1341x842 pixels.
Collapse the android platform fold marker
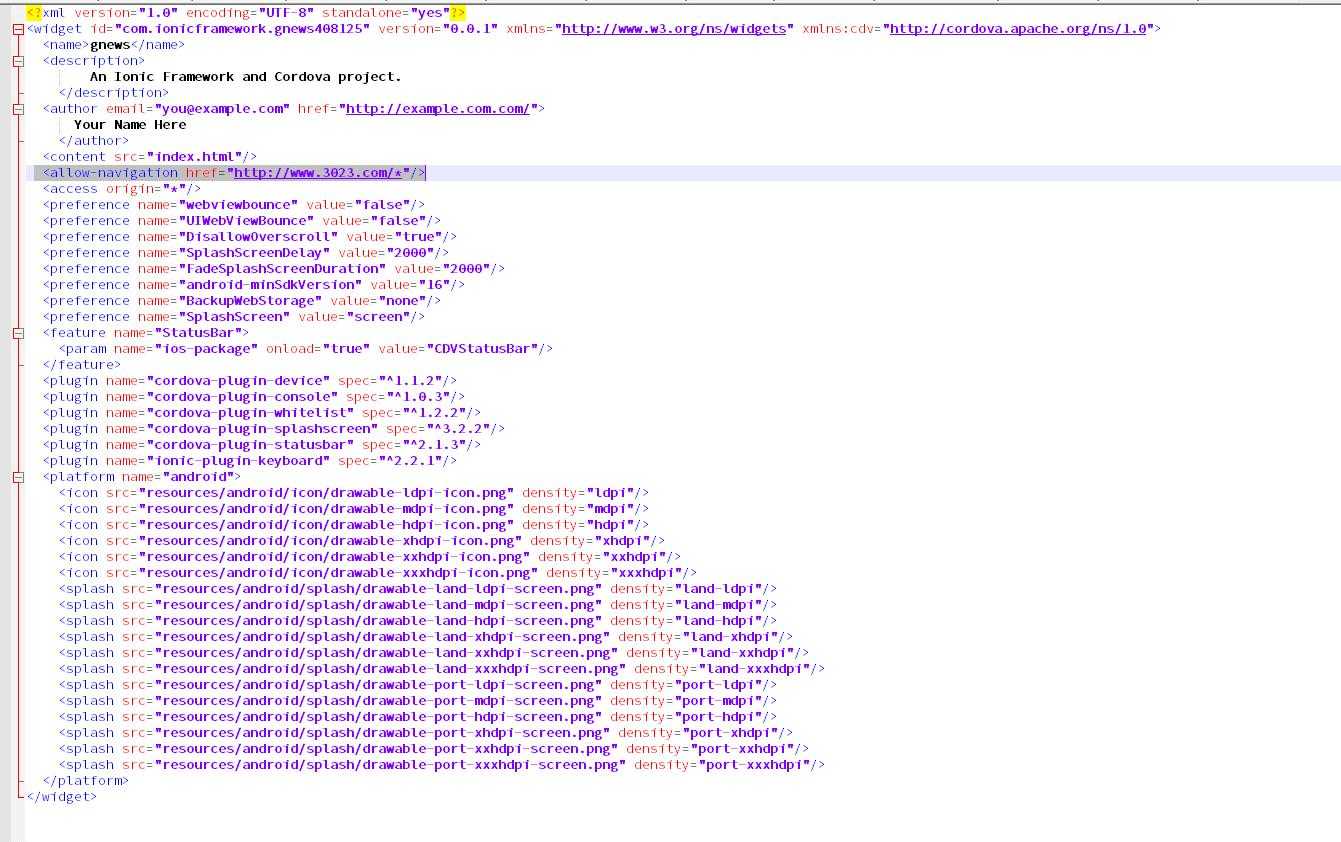click(18, 477)
